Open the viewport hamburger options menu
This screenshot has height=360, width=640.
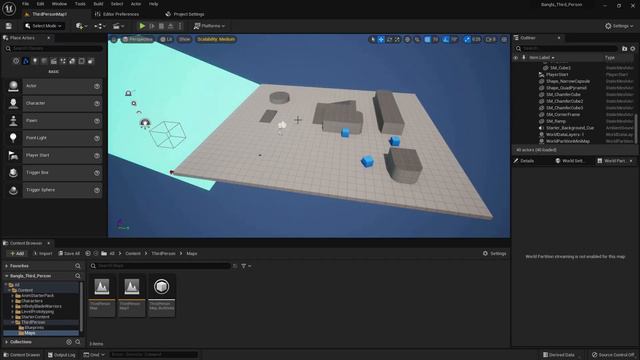click(114, 40)
